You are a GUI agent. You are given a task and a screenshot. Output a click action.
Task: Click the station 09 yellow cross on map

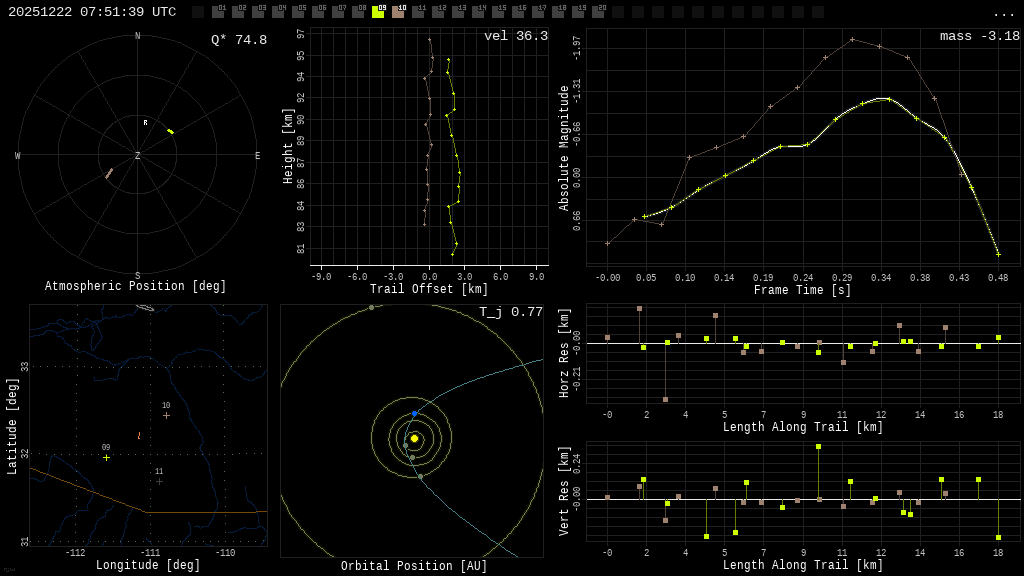click(106, 458)
